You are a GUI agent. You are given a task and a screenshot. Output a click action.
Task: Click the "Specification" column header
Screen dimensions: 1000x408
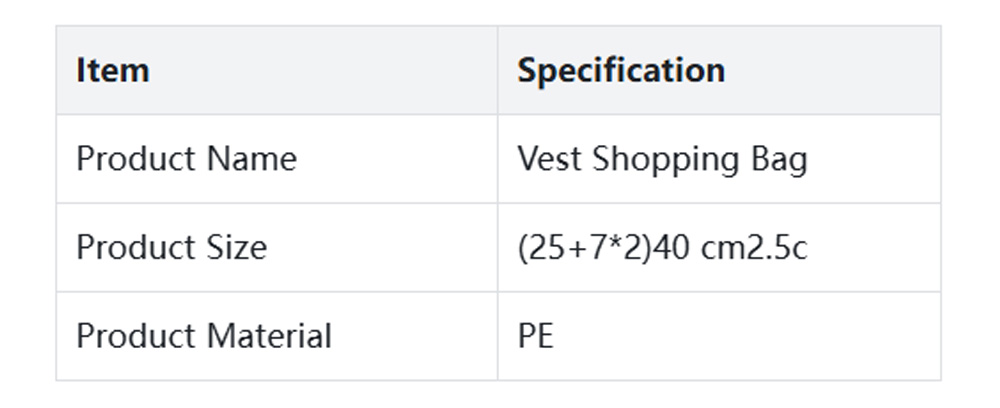point(620,71)
